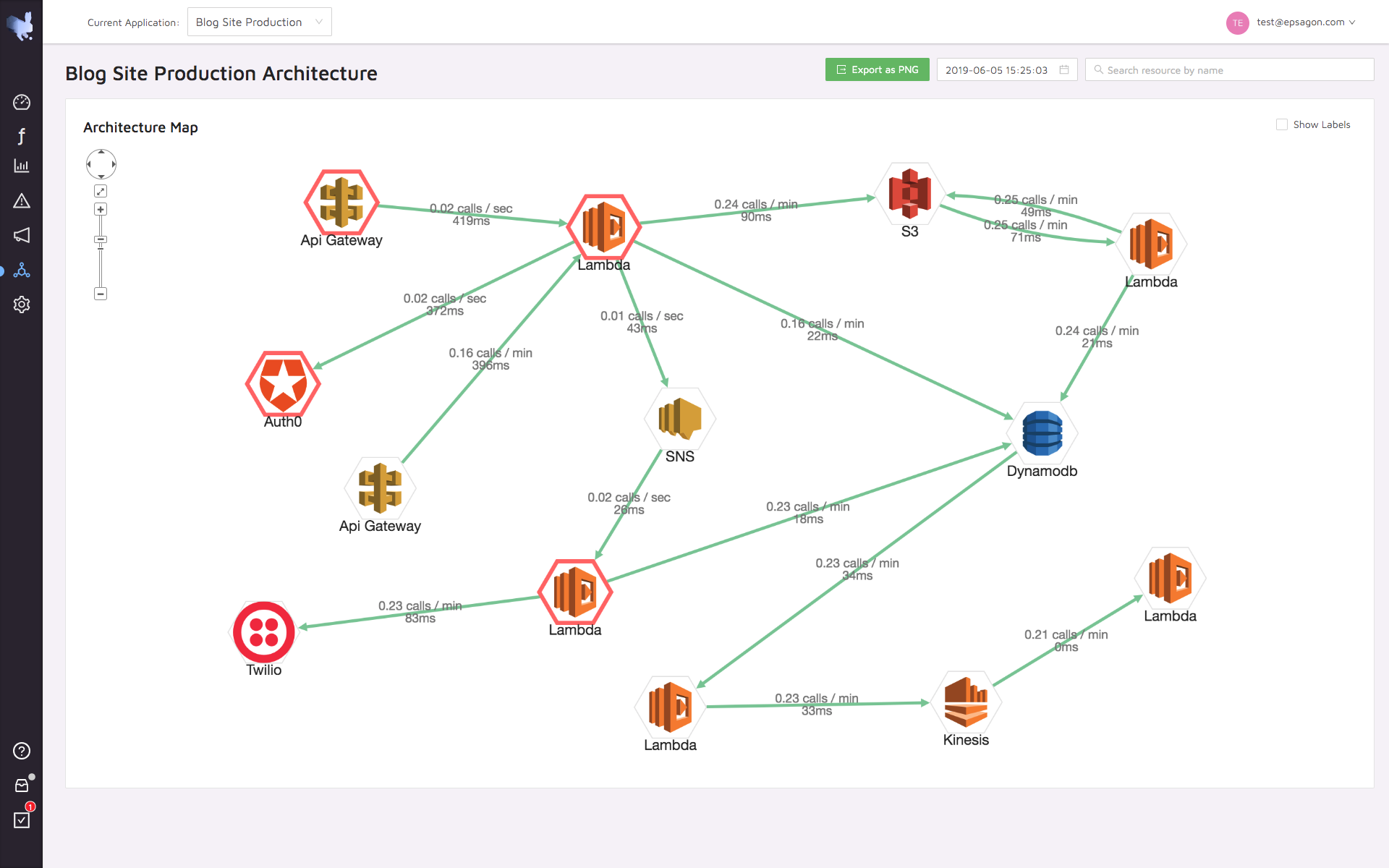Open the Current Application dropdown
The image size is (1389, 868).
point(259,22)
